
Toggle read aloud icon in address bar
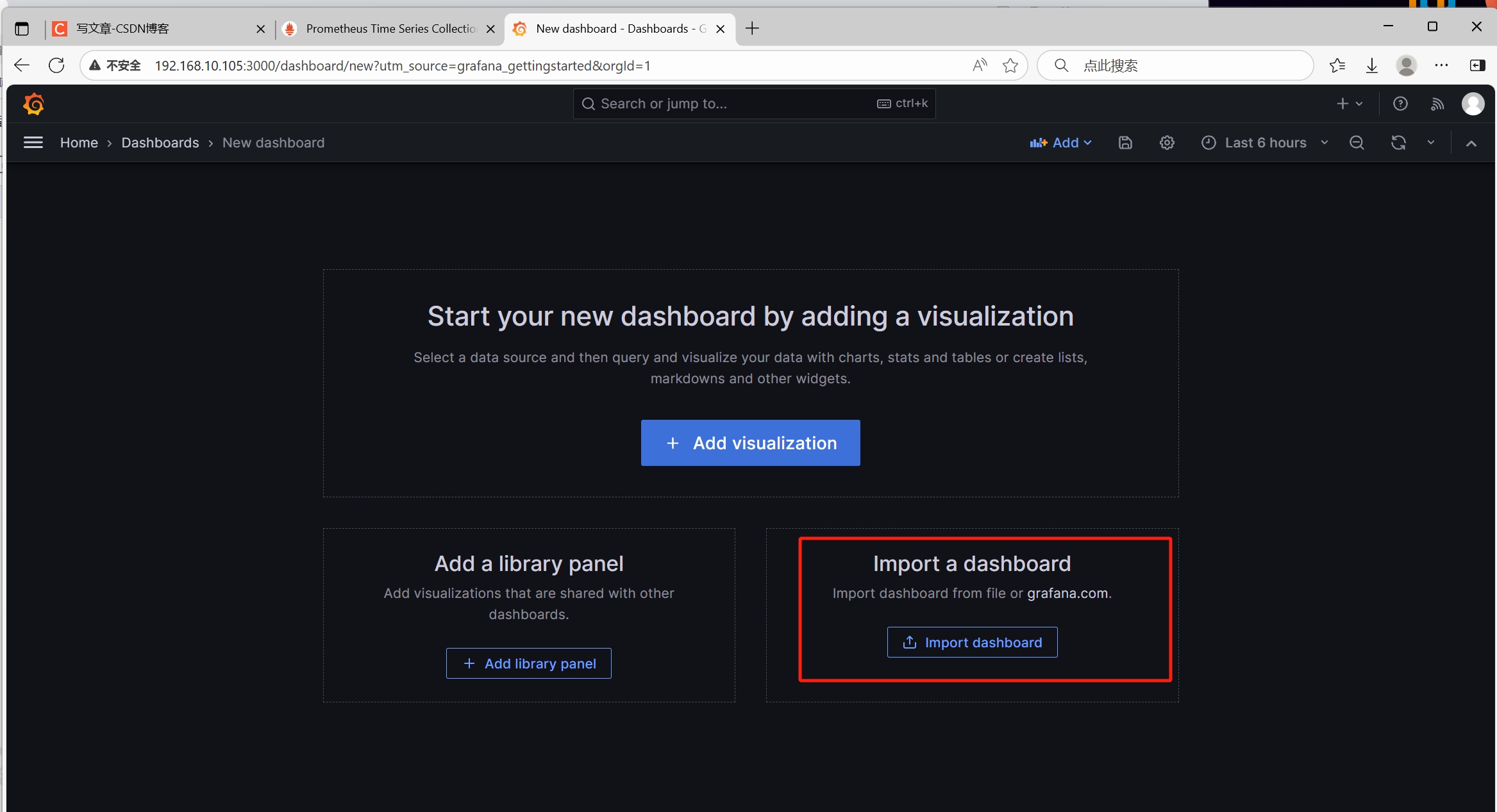pyautogui.click(x=979, y=65)
